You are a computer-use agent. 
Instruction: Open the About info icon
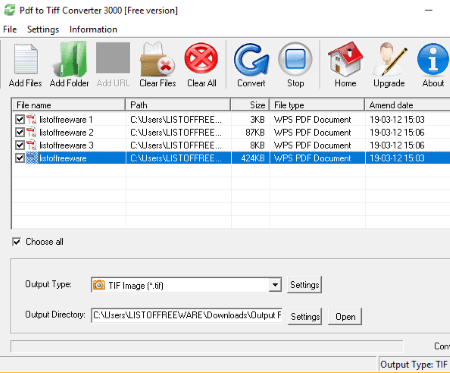pos(433,59)
